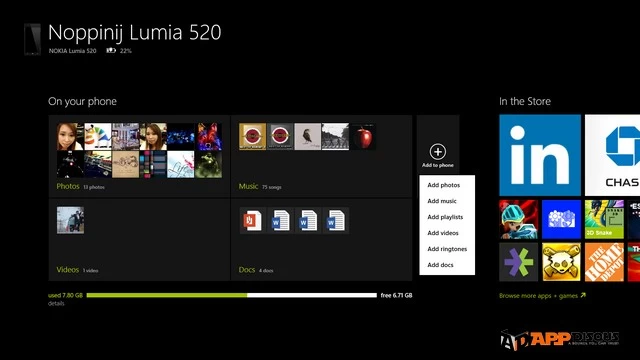The width and height of the screenshot is (640, 360).
Task: Open the first gold-red badge album cover
Action: click(x=252, y=136)
